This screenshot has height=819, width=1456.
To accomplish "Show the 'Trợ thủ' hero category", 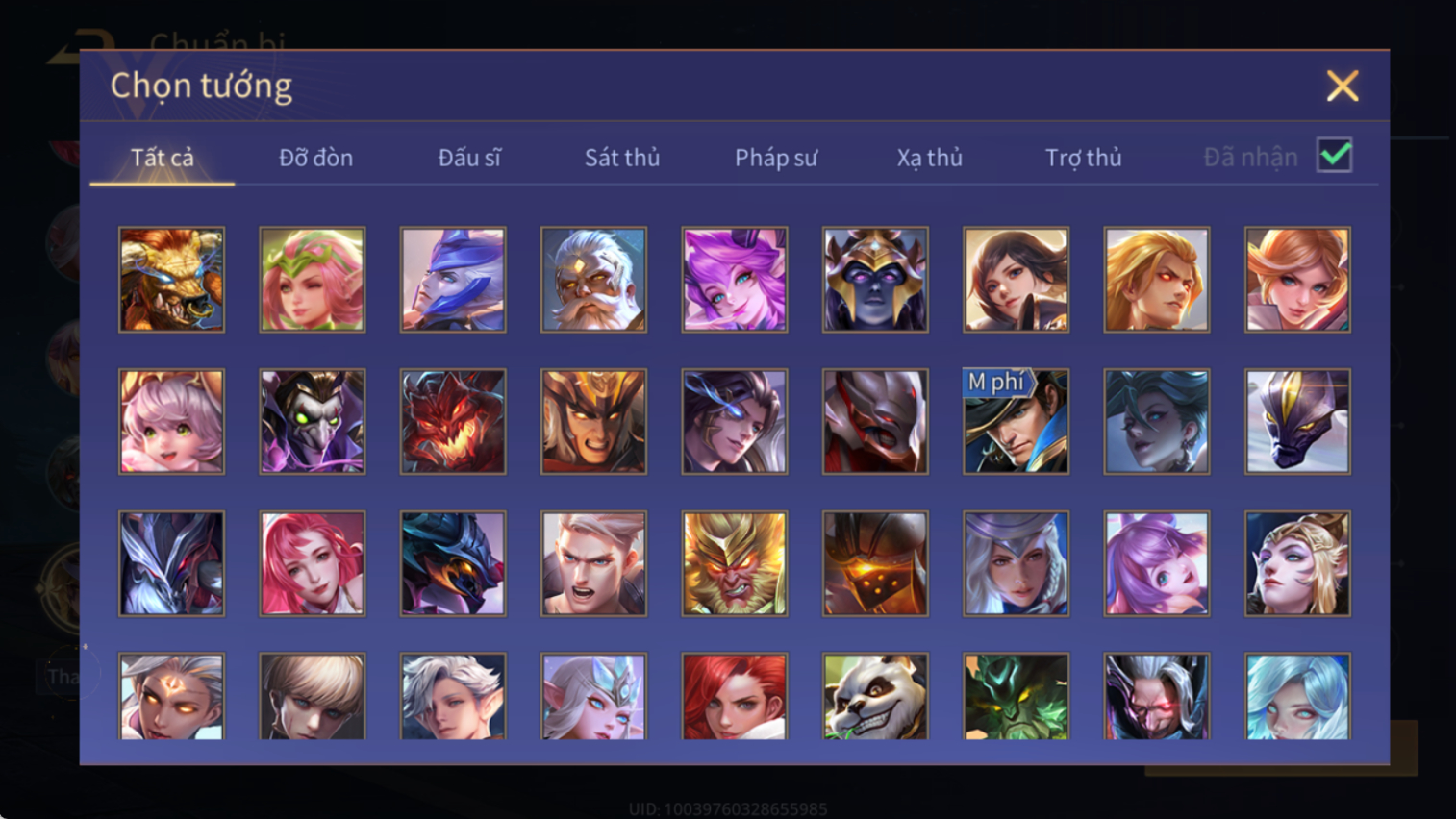I will pos(1083,158).
